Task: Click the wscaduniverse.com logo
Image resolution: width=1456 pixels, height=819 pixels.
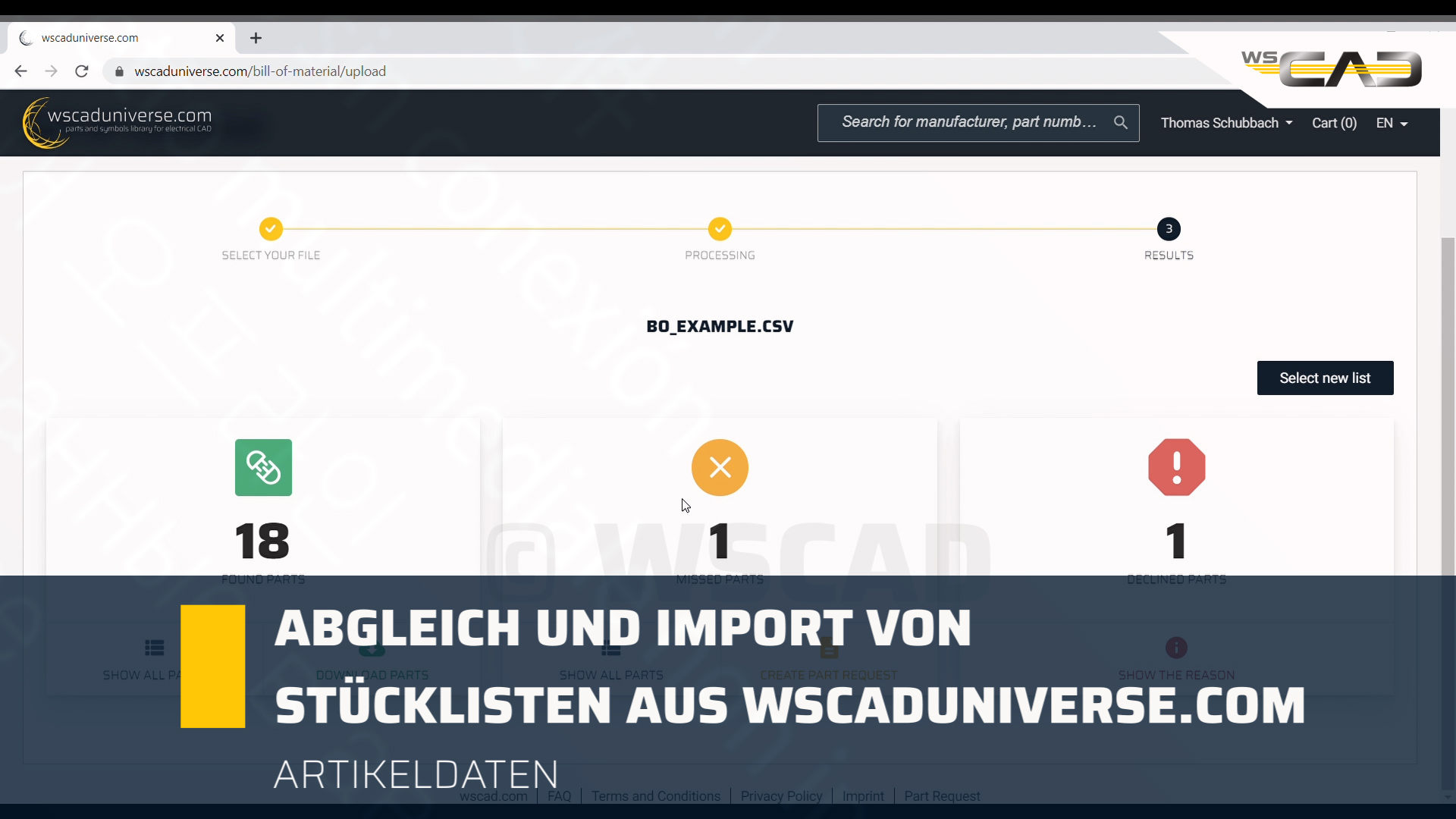Action: tap(116, 121)
